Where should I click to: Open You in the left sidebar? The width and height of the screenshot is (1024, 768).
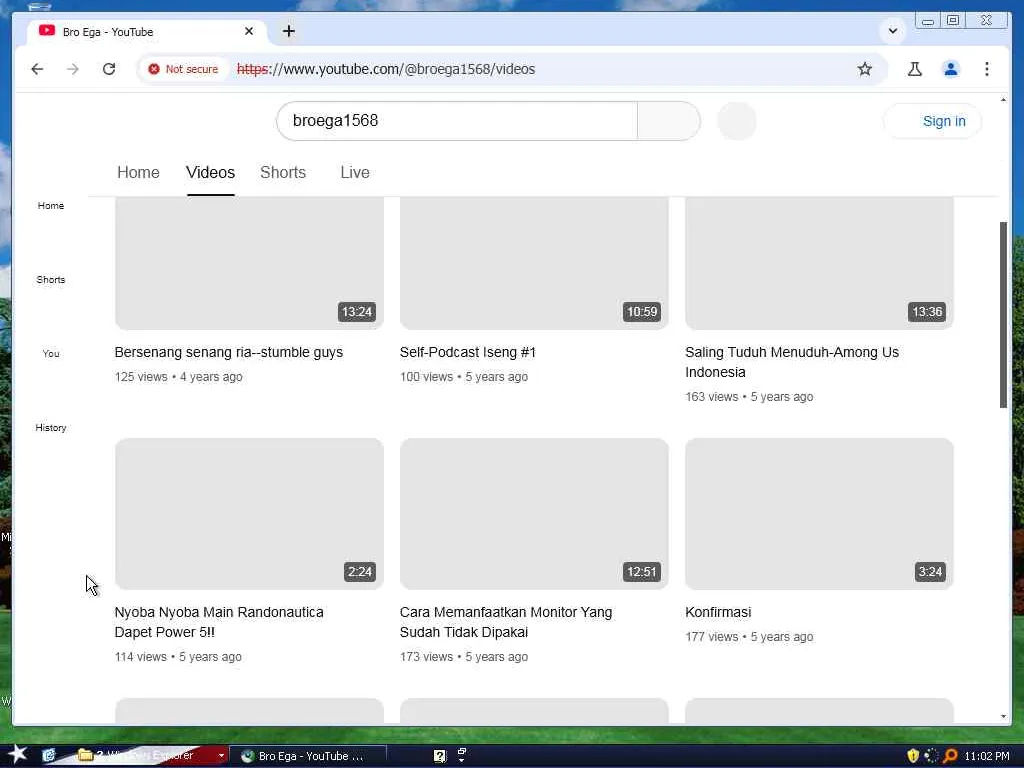[x=51, y=353]
